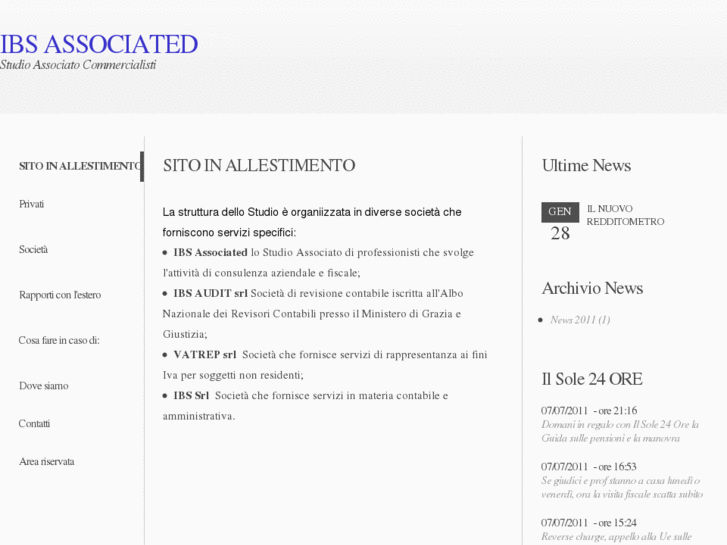727x545 pixels.
Task: Click Studio Associato Commercialisti subtitle
Action: (78, 64)
